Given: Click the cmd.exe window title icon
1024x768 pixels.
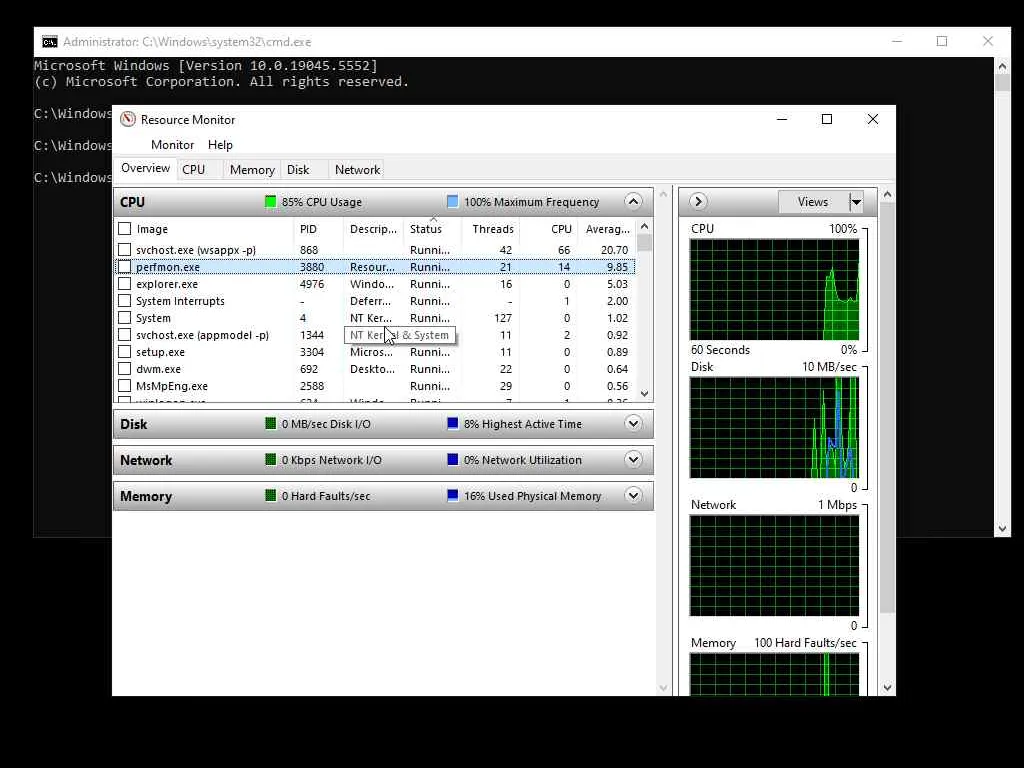Looking at the screenshot, I should point(50,42).
